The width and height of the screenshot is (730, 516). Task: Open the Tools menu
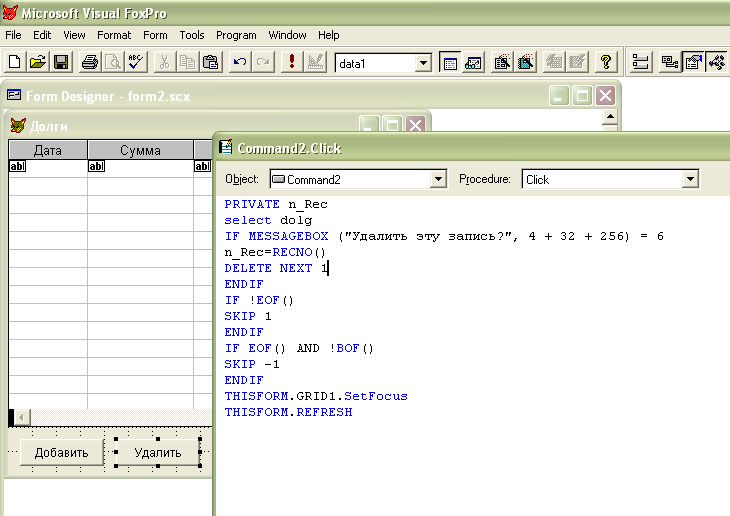(192, 35)
